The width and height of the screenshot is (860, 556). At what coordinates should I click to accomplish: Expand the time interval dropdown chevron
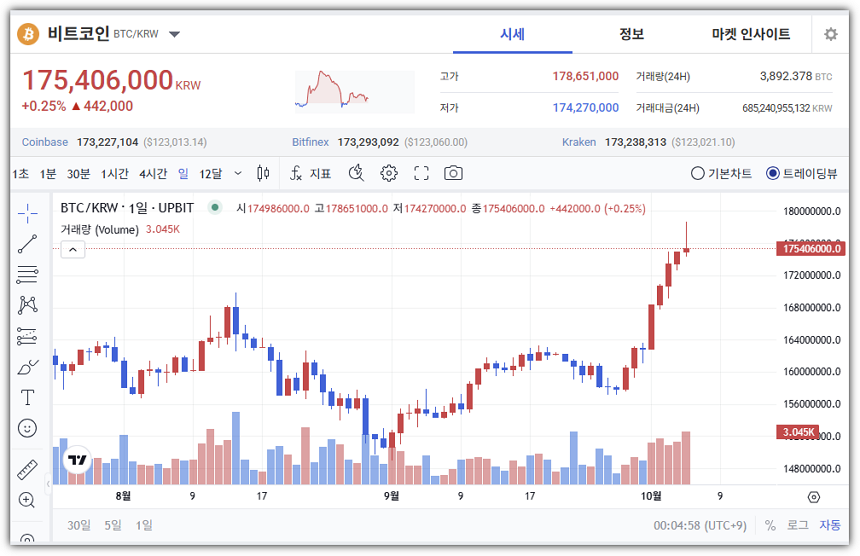238,173
